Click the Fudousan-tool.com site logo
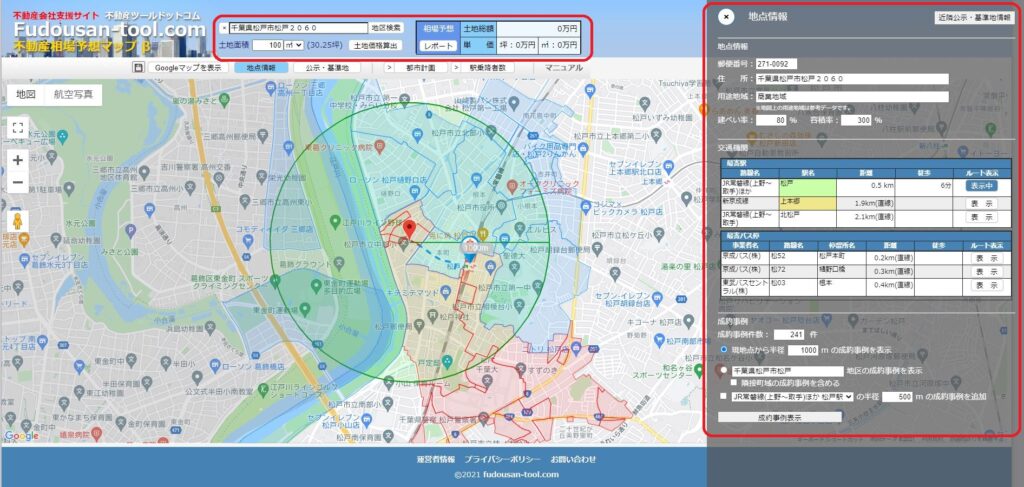Screen dimensions: 1024x487 109,31
